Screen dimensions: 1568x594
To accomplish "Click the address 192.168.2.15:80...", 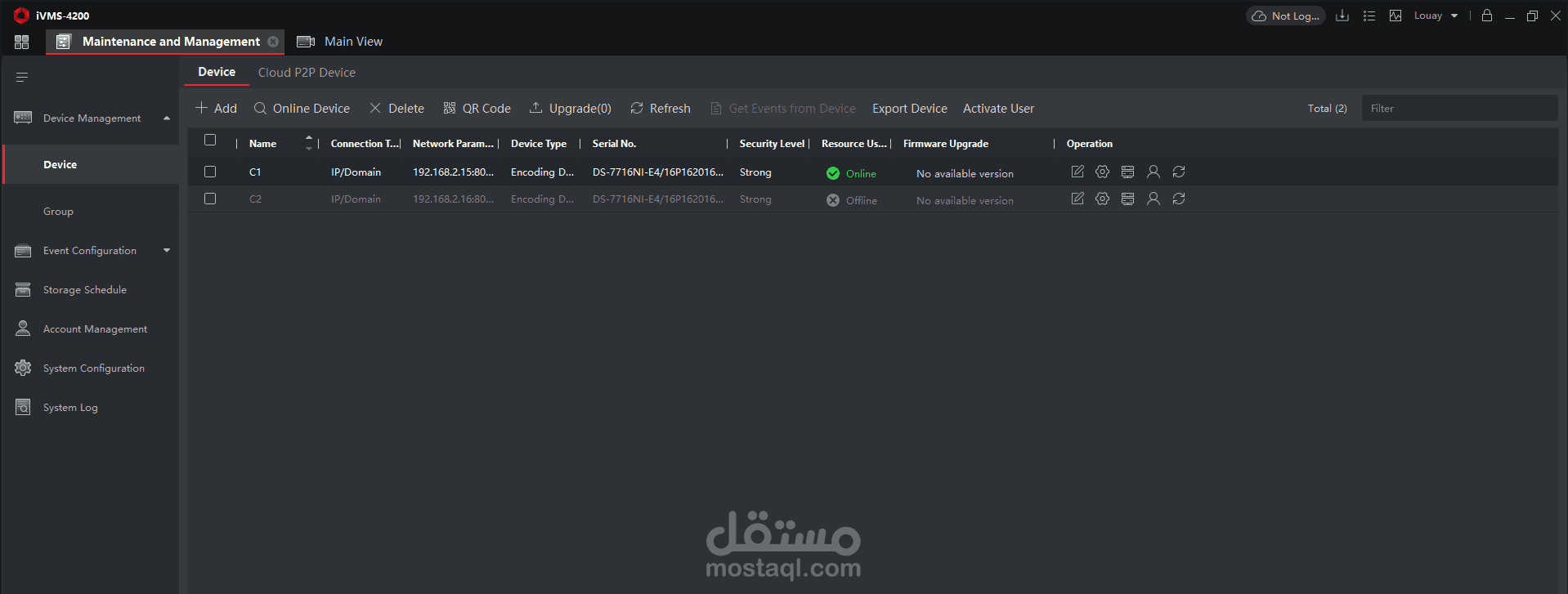I will pos(453,172).
